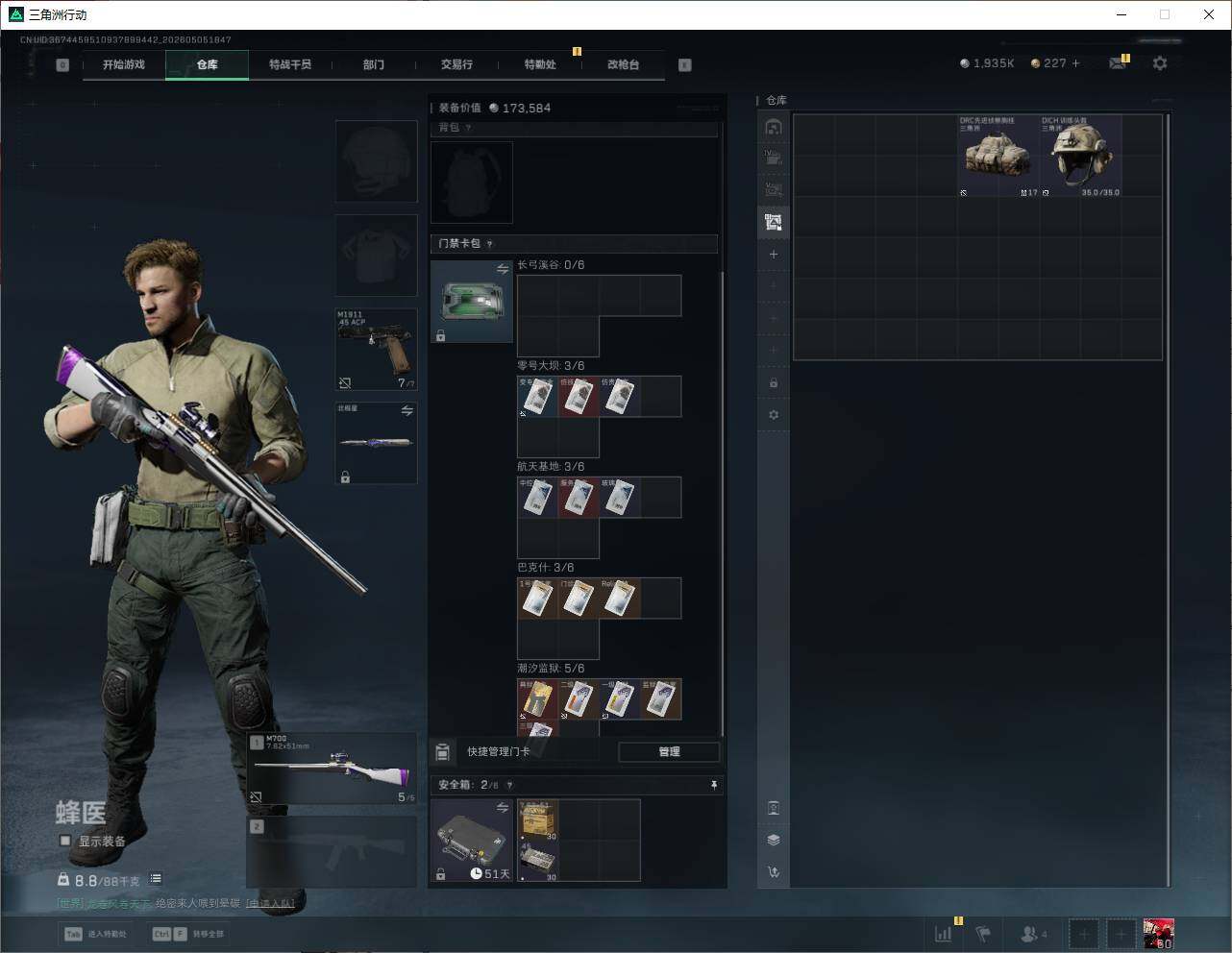Click the Ctrl F 转移全部 button
This screenshot has height=953, width=1232.
188,934
